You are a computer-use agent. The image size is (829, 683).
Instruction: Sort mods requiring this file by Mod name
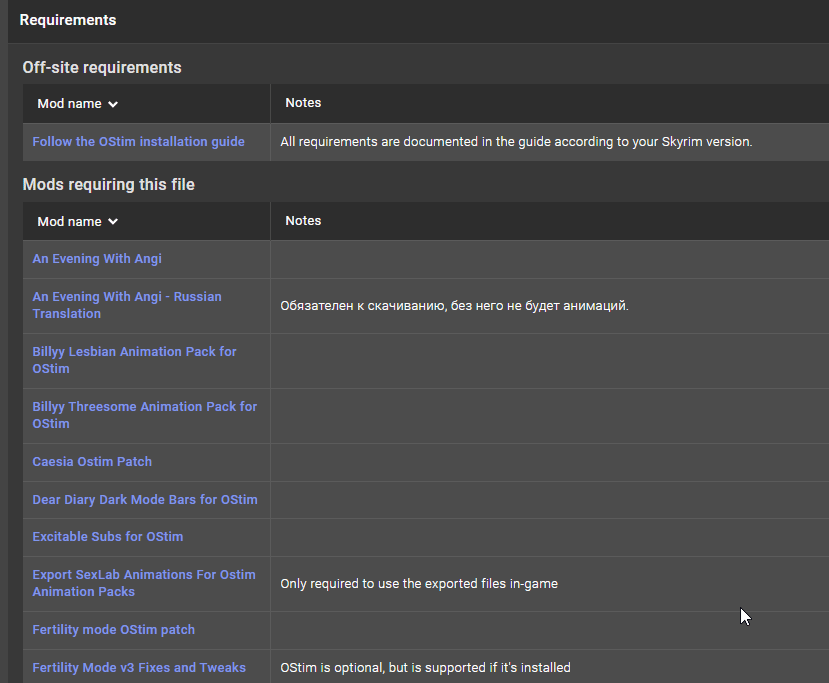coord(77,221)
